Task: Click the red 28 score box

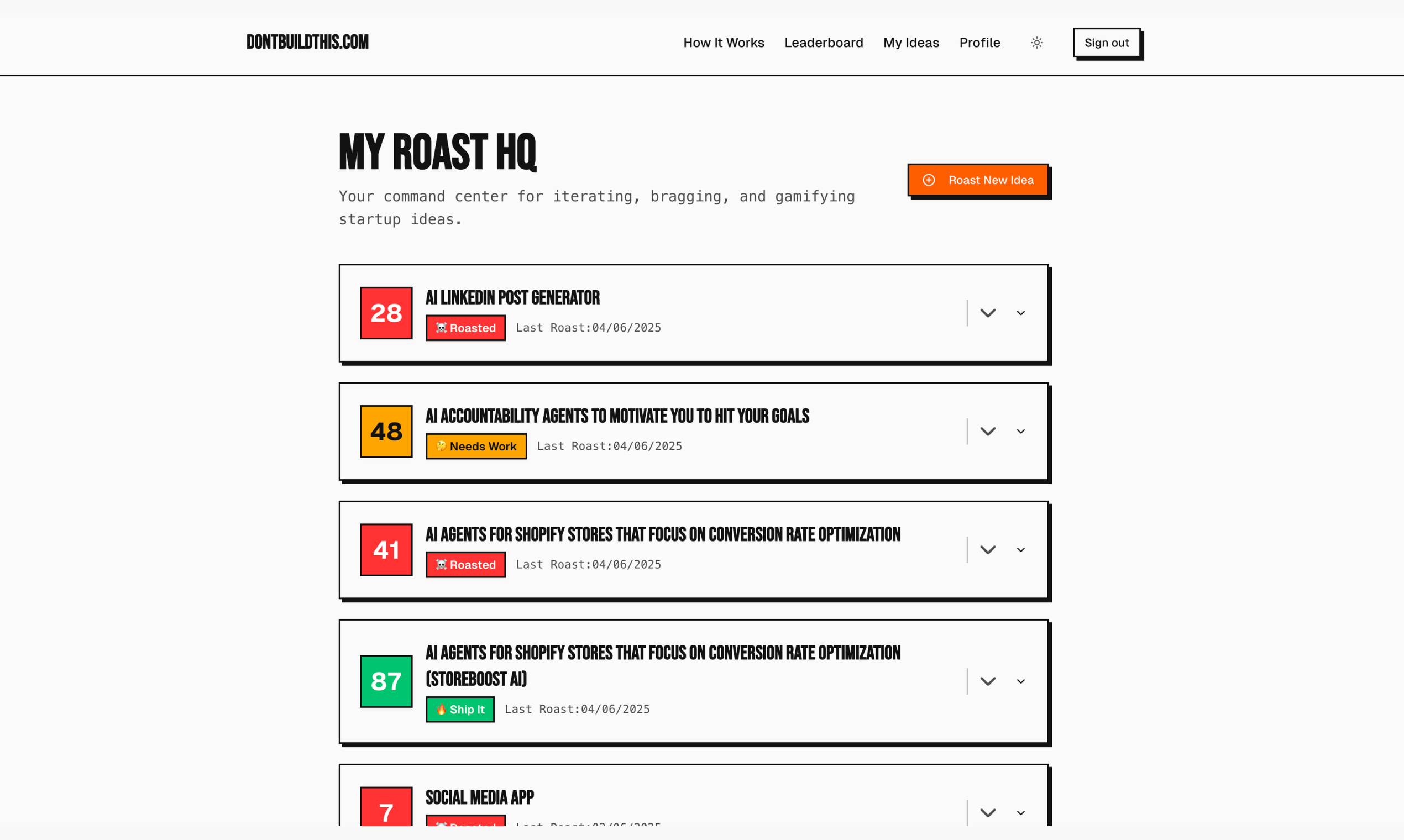Action: pos(386,313)
